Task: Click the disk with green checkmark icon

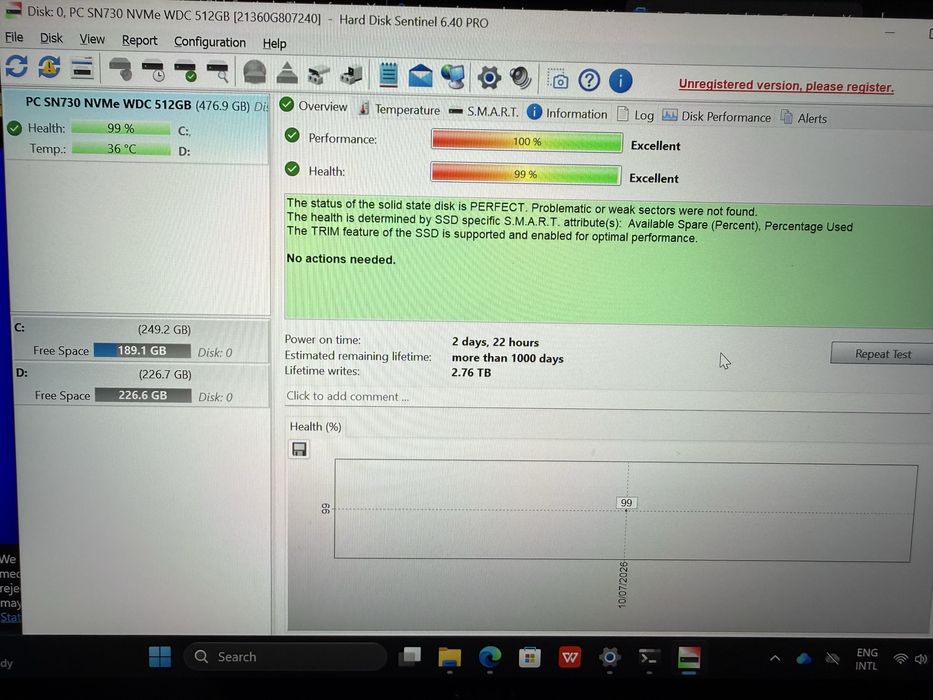Action: (x=186, y=71)
